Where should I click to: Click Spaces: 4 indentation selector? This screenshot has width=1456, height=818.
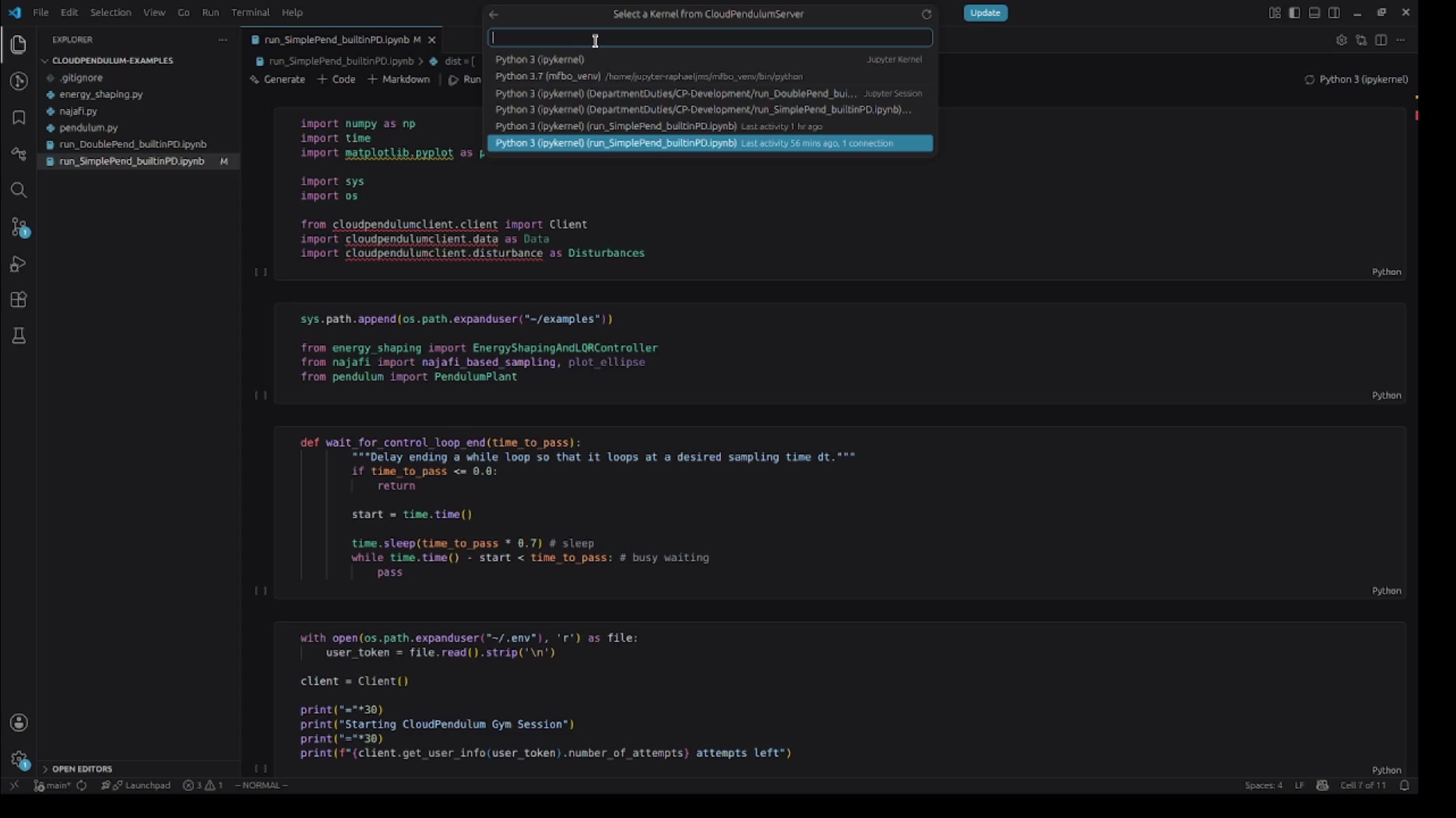1263,785
